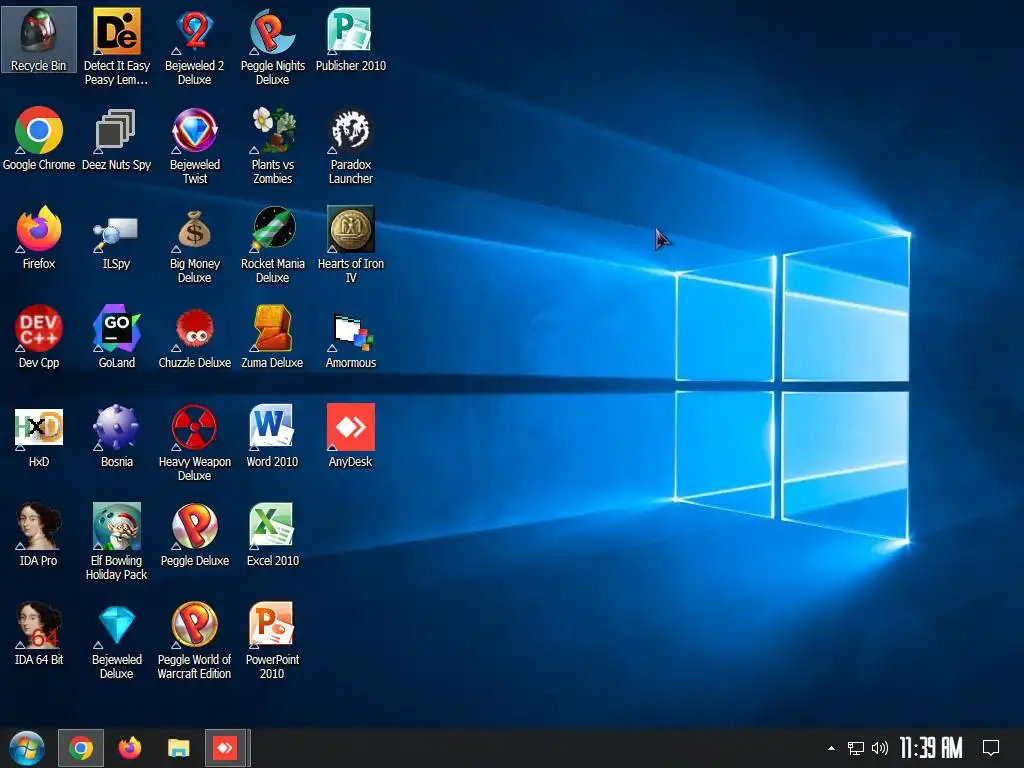
Task: Select PowerPoint 2010 desktop icon
Action: point(272,641)
